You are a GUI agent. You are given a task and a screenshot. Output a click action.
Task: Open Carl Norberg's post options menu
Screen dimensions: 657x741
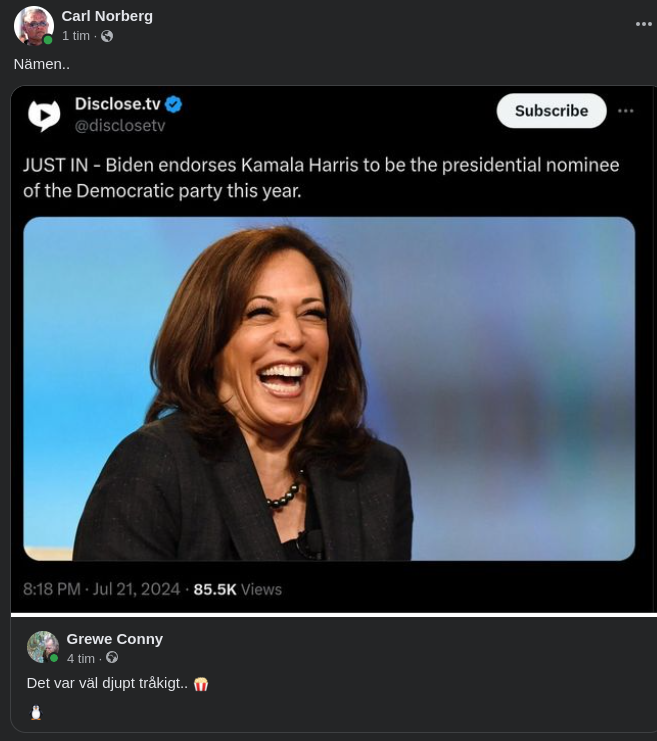tap(643, 24)
